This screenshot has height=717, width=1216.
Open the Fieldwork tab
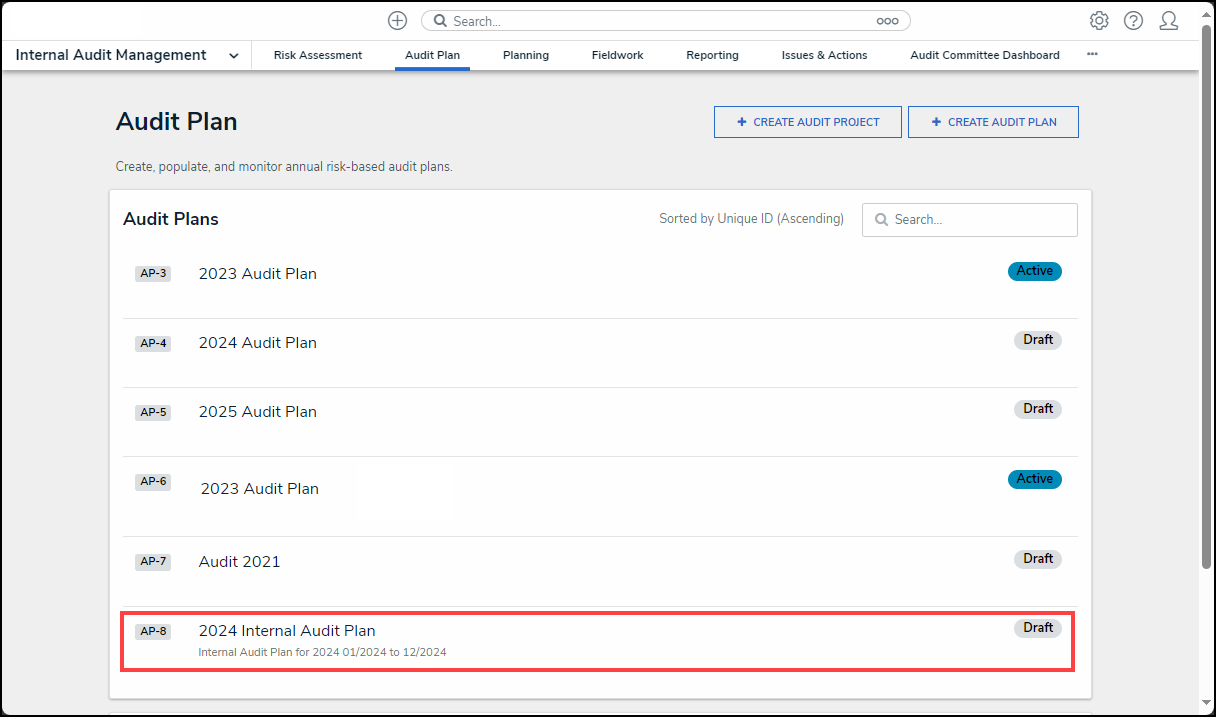tap(617, 55)
